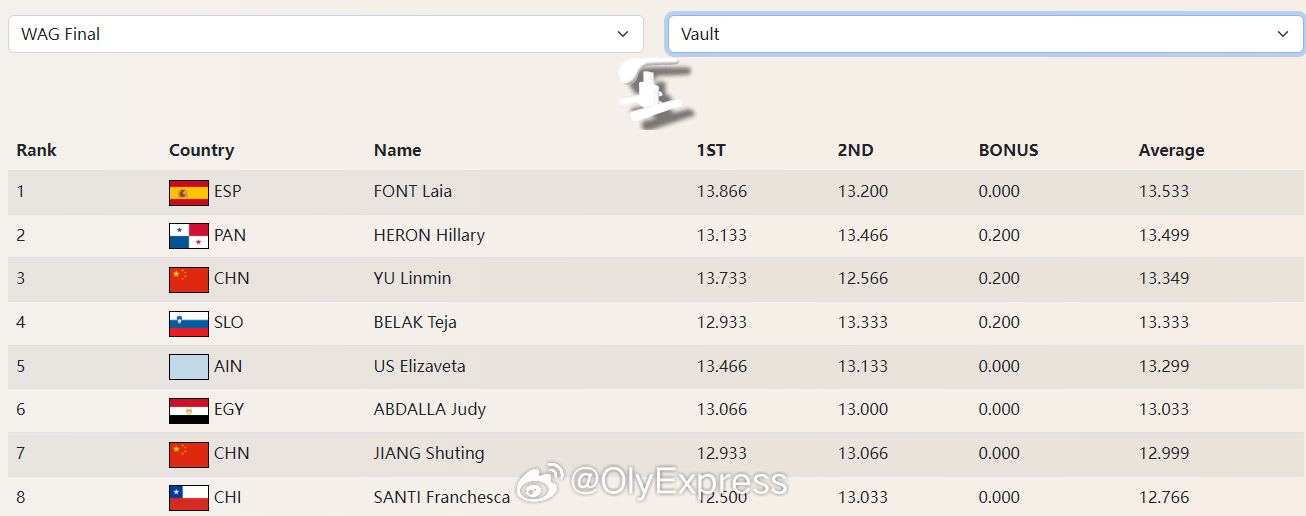The height and width of the screenshot is (516, 1306).
Task: Click the Vault dropdown chevron arrow
Action: tap(1283, 34)
